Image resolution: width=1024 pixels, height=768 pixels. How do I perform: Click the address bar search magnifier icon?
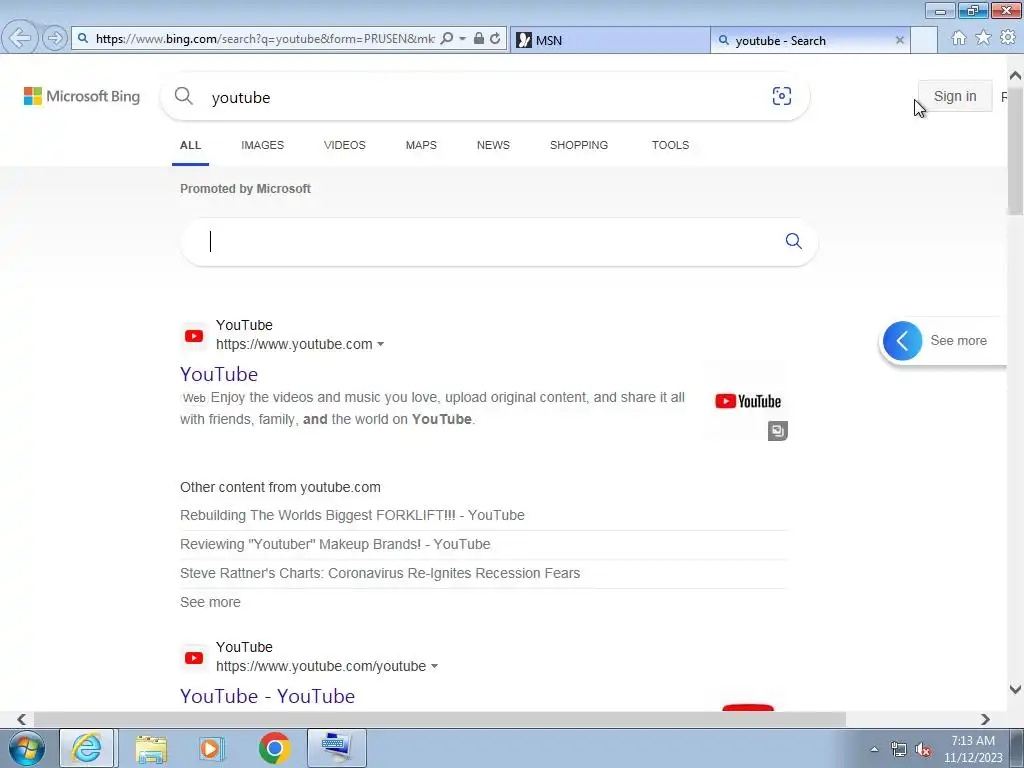(447, 39)
